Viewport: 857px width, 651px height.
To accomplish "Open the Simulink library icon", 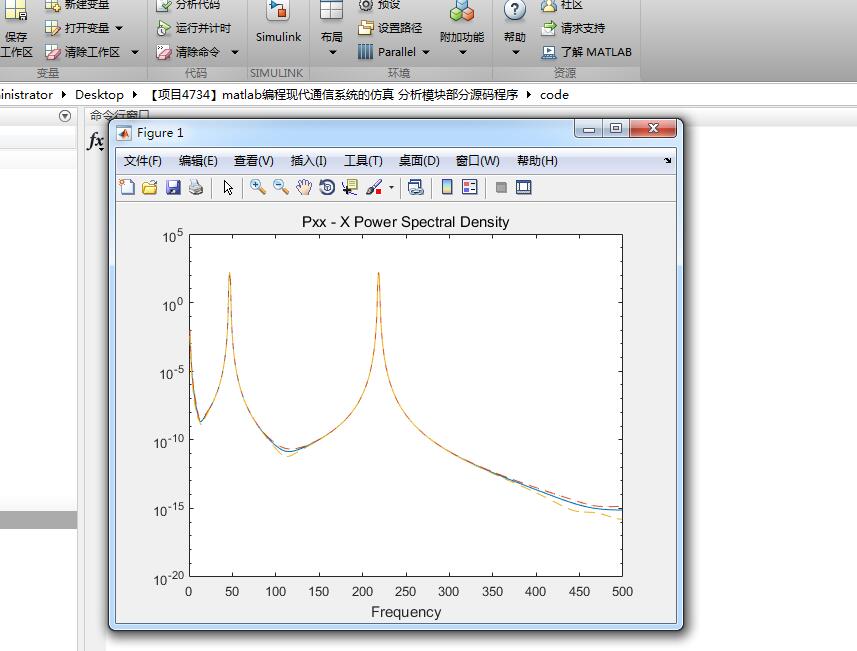I will click(278, 11).
